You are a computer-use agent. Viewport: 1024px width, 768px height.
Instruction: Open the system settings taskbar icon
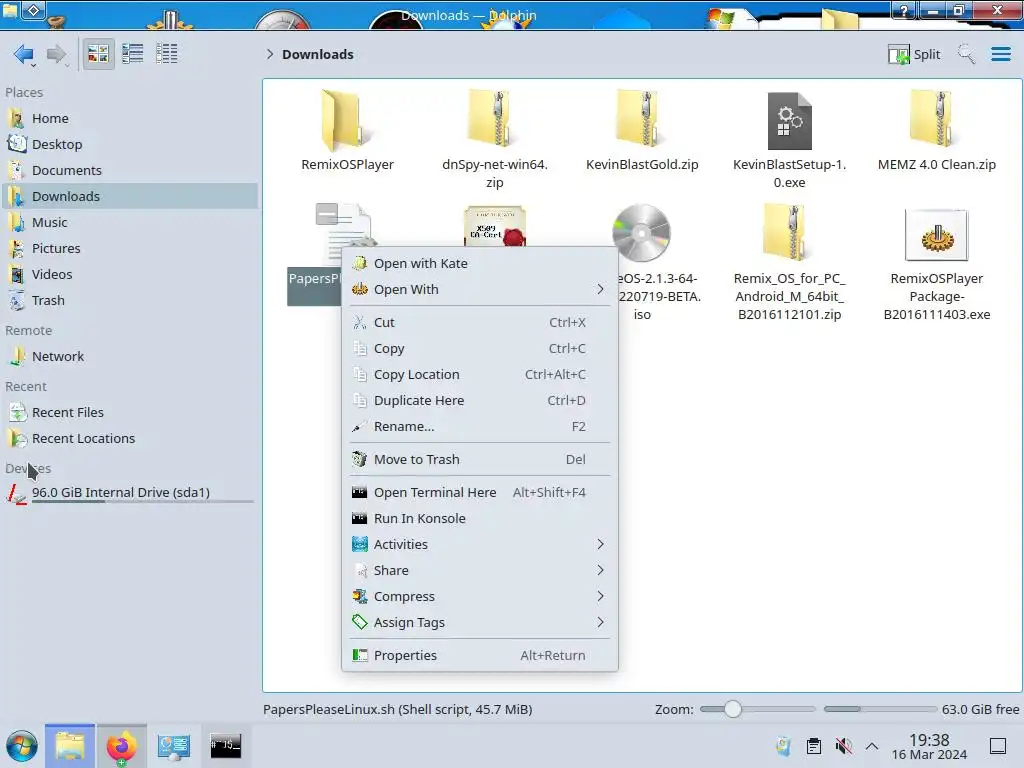pos(174,747)
